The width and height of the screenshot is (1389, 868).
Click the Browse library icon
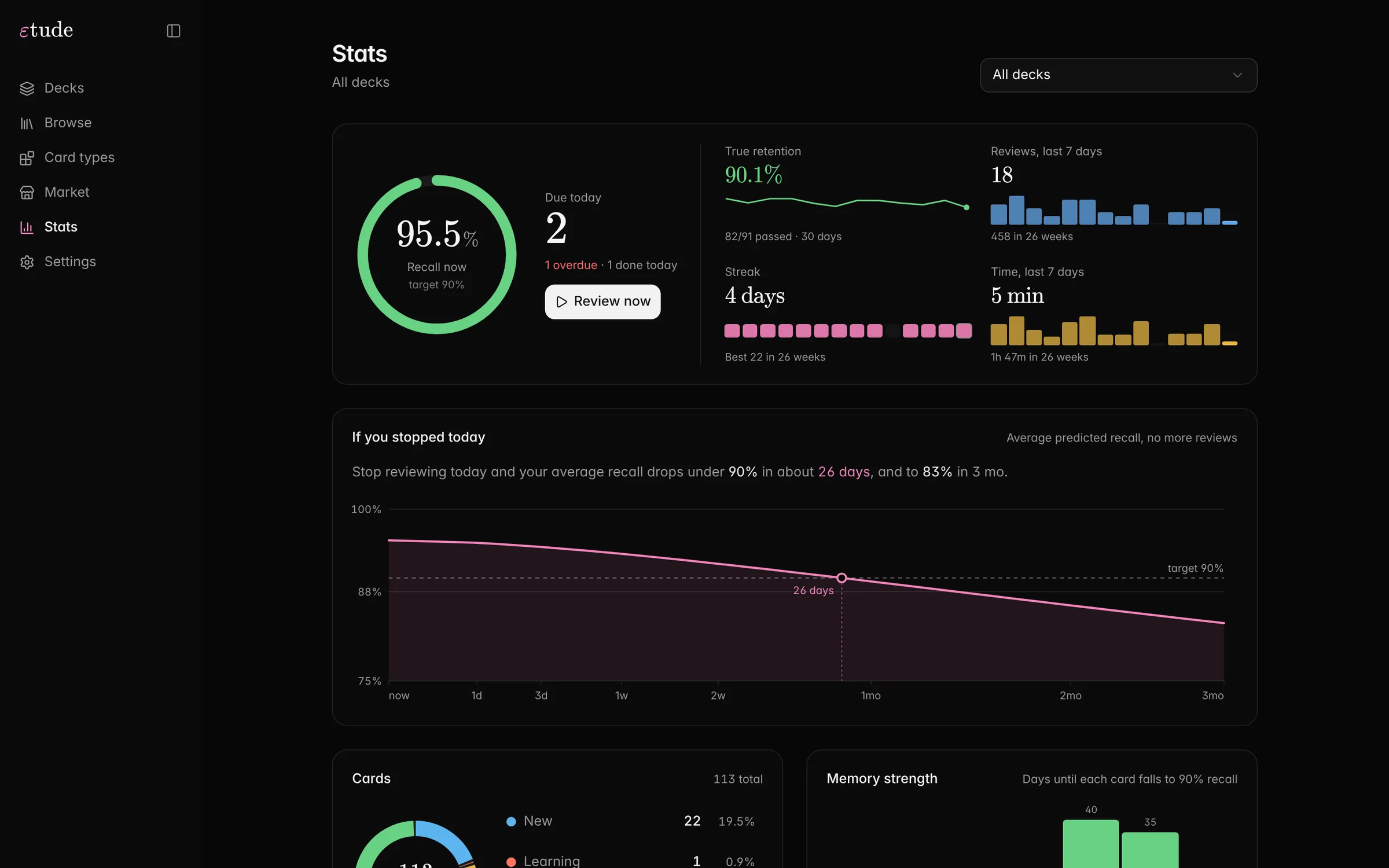pyautogui.click(x=27, y=123)
